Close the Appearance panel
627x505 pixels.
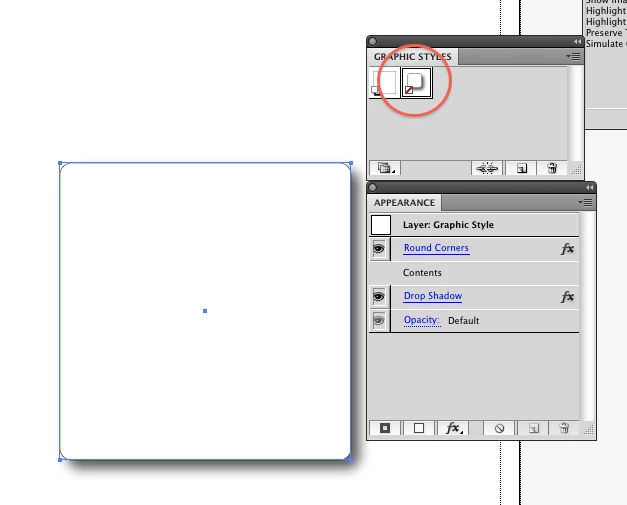coord(373,188)
